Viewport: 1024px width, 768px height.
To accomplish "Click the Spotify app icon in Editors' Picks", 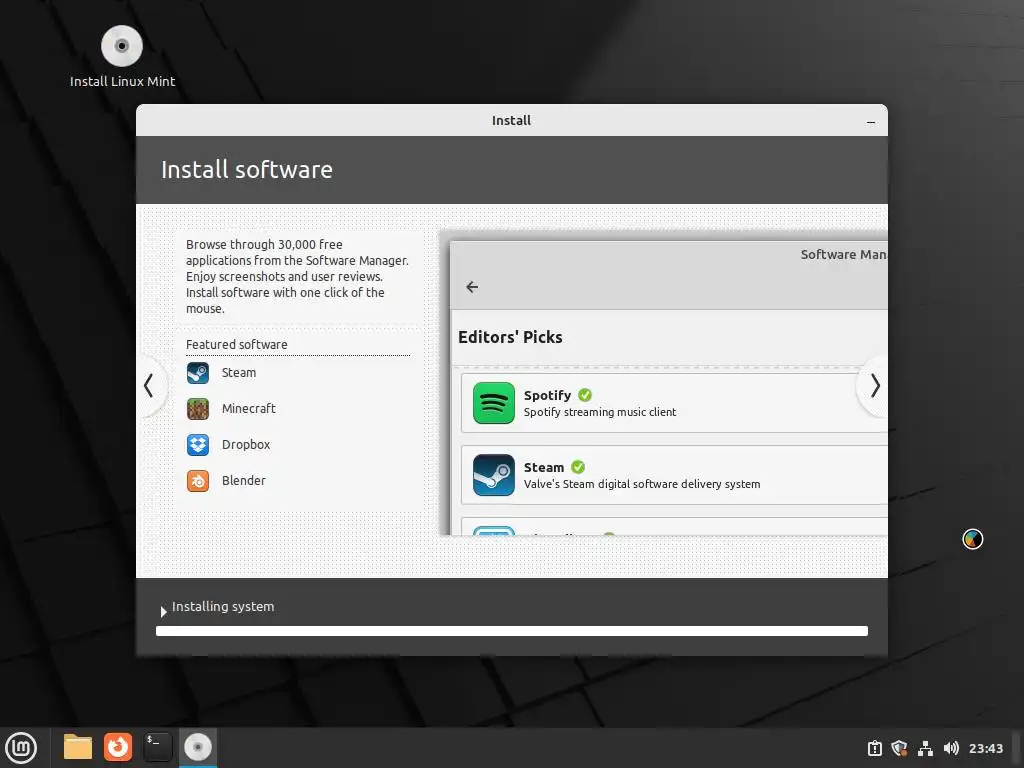I will point(494,403).
